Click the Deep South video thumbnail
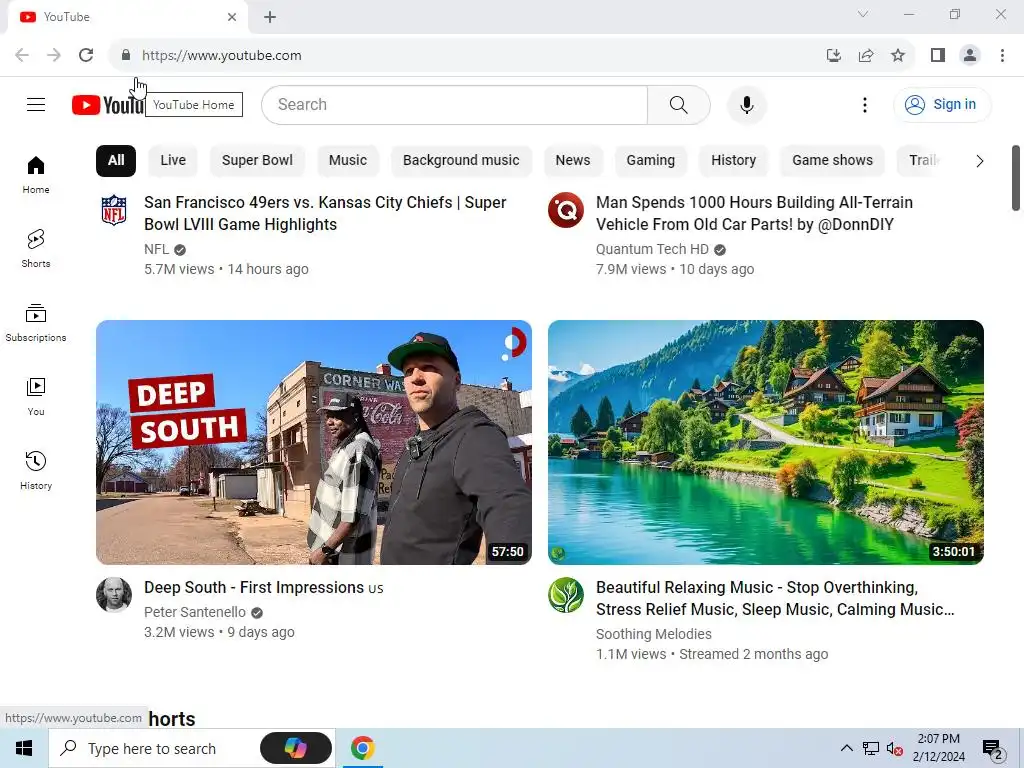1024x768 pixels. 313,442
